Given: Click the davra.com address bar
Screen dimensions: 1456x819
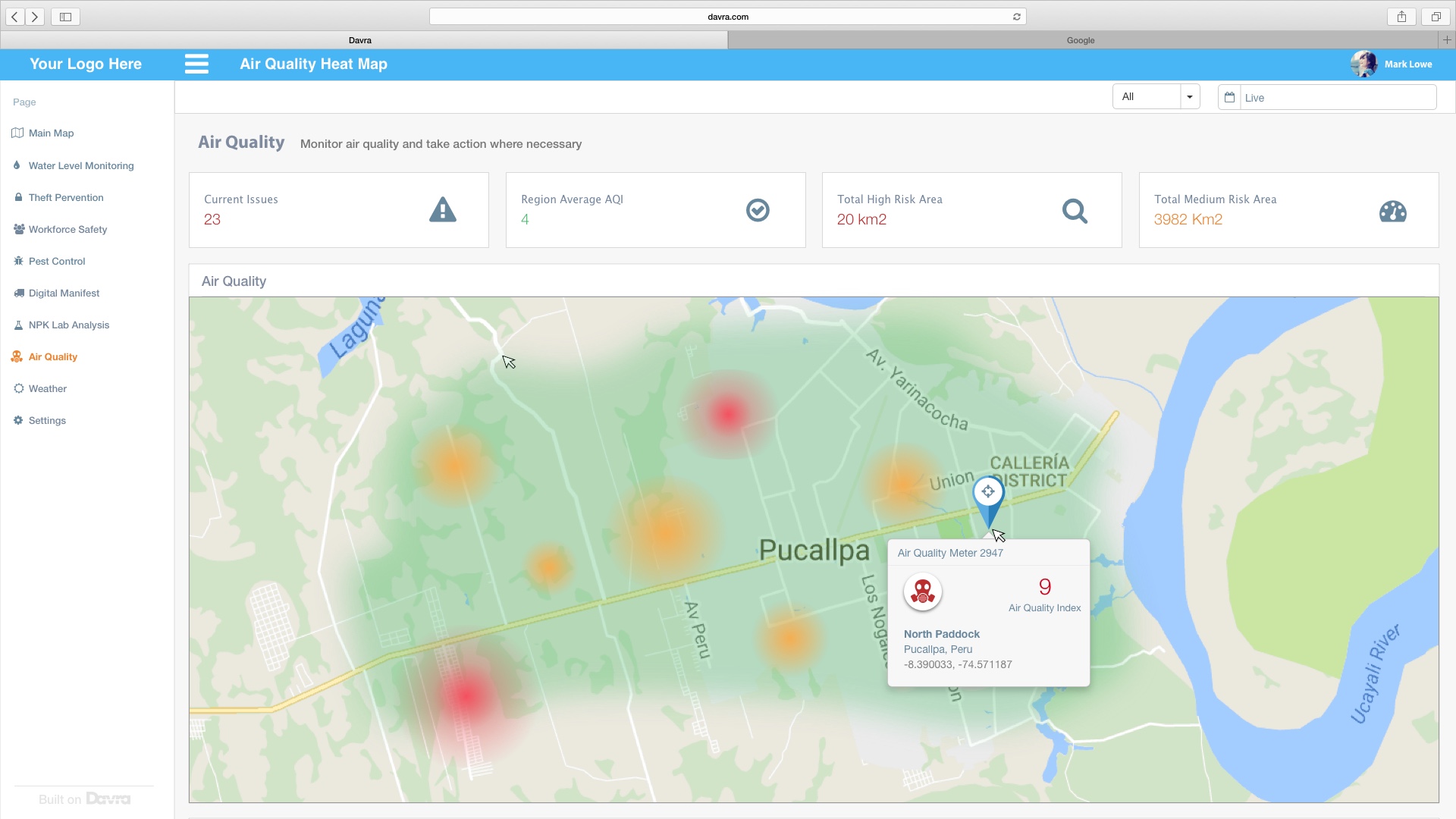Looking at the screenshot, I should click(x=728, y=17).
